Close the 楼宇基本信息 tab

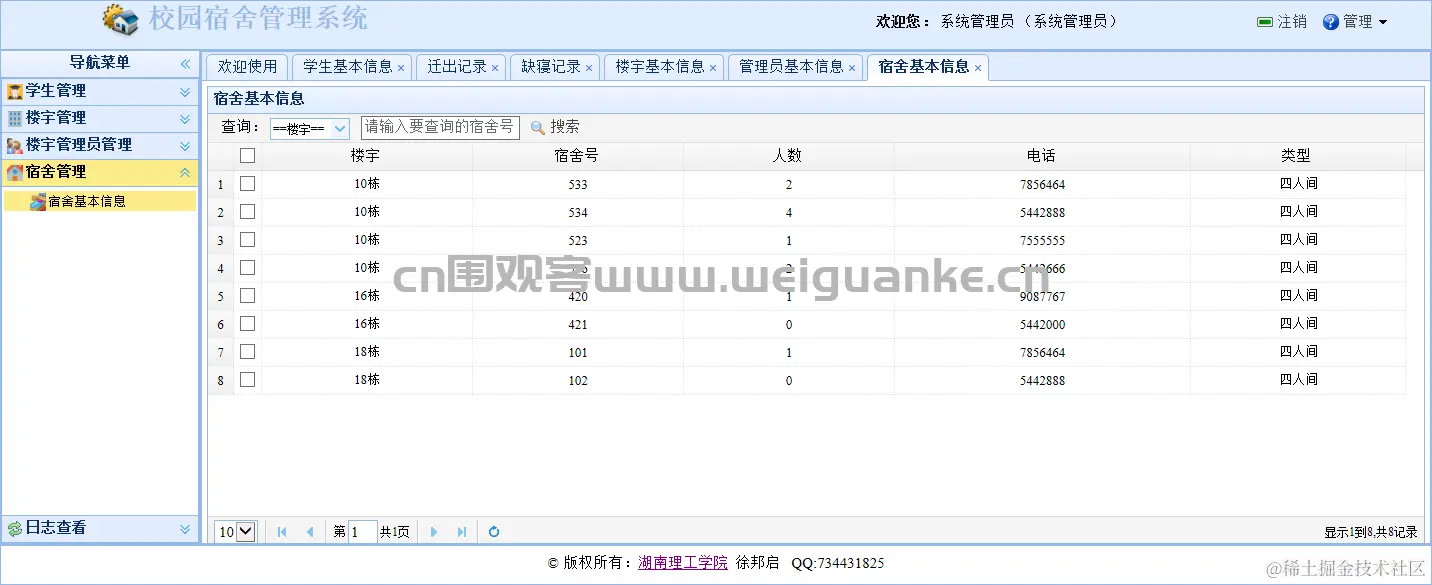(713, 68)
